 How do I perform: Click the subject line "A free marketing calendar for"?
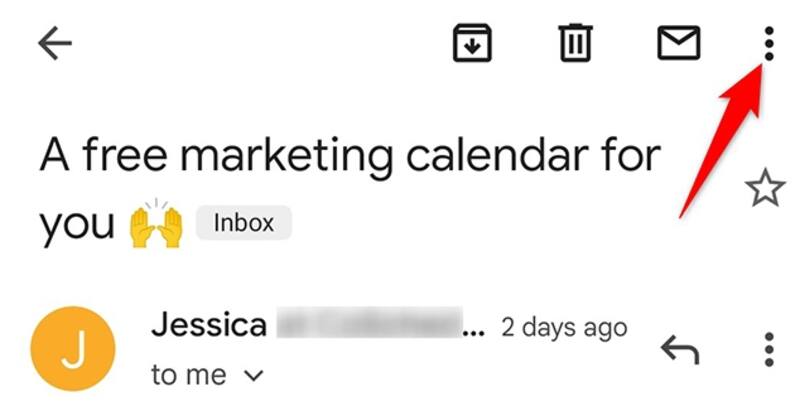(x=350, y=156)
